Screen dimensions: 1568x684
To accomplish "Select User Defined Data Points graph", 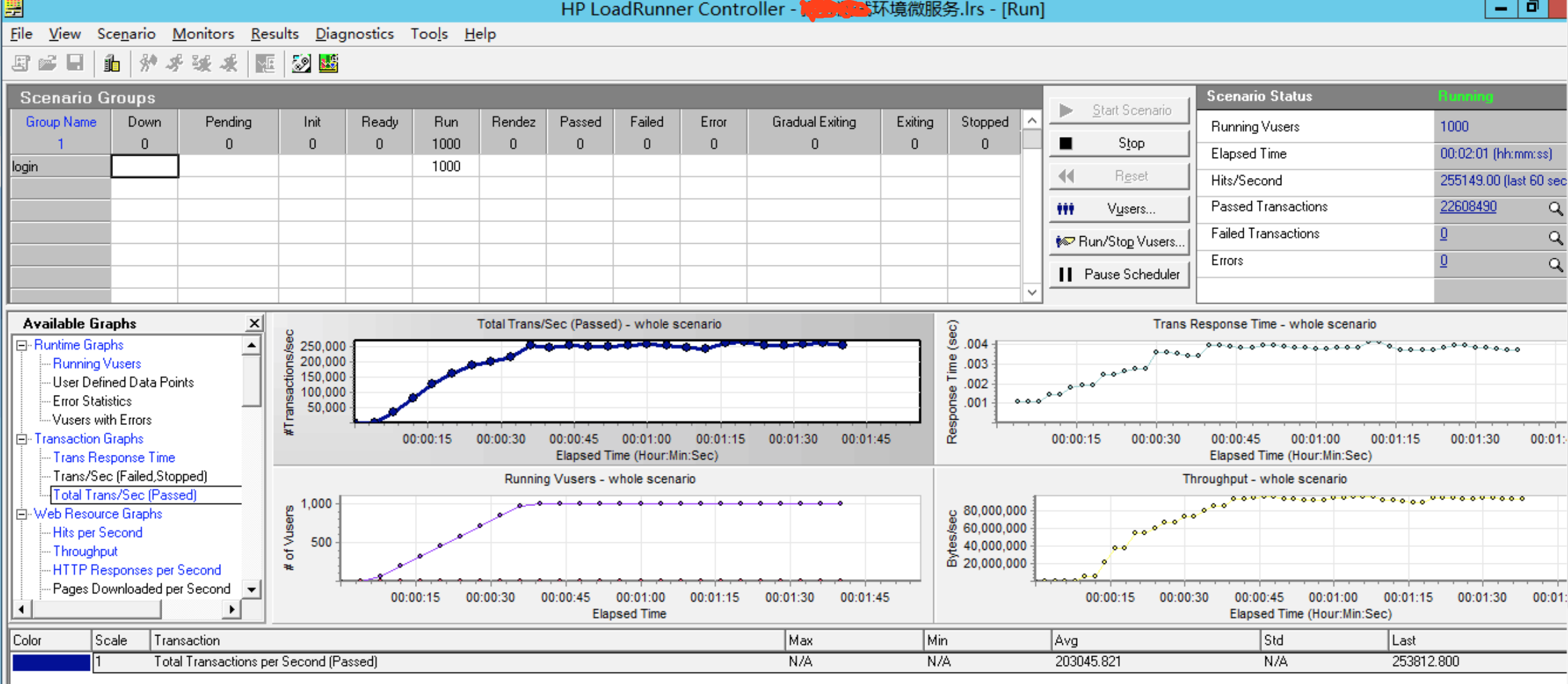I will pos(123,383).
